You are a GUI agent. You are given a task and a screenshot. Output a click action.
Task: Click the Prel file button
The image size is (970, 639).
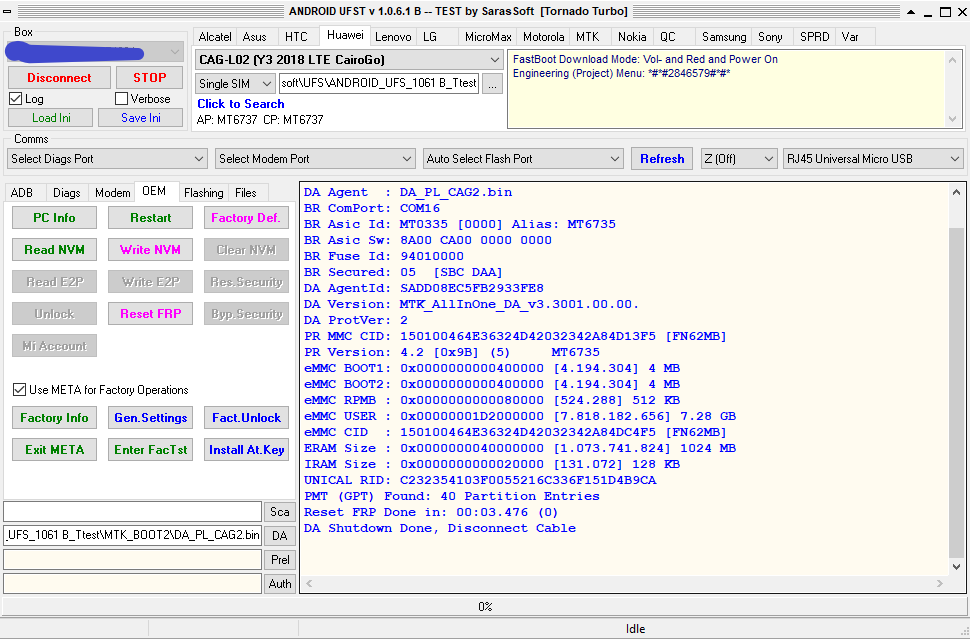[280, 560]
